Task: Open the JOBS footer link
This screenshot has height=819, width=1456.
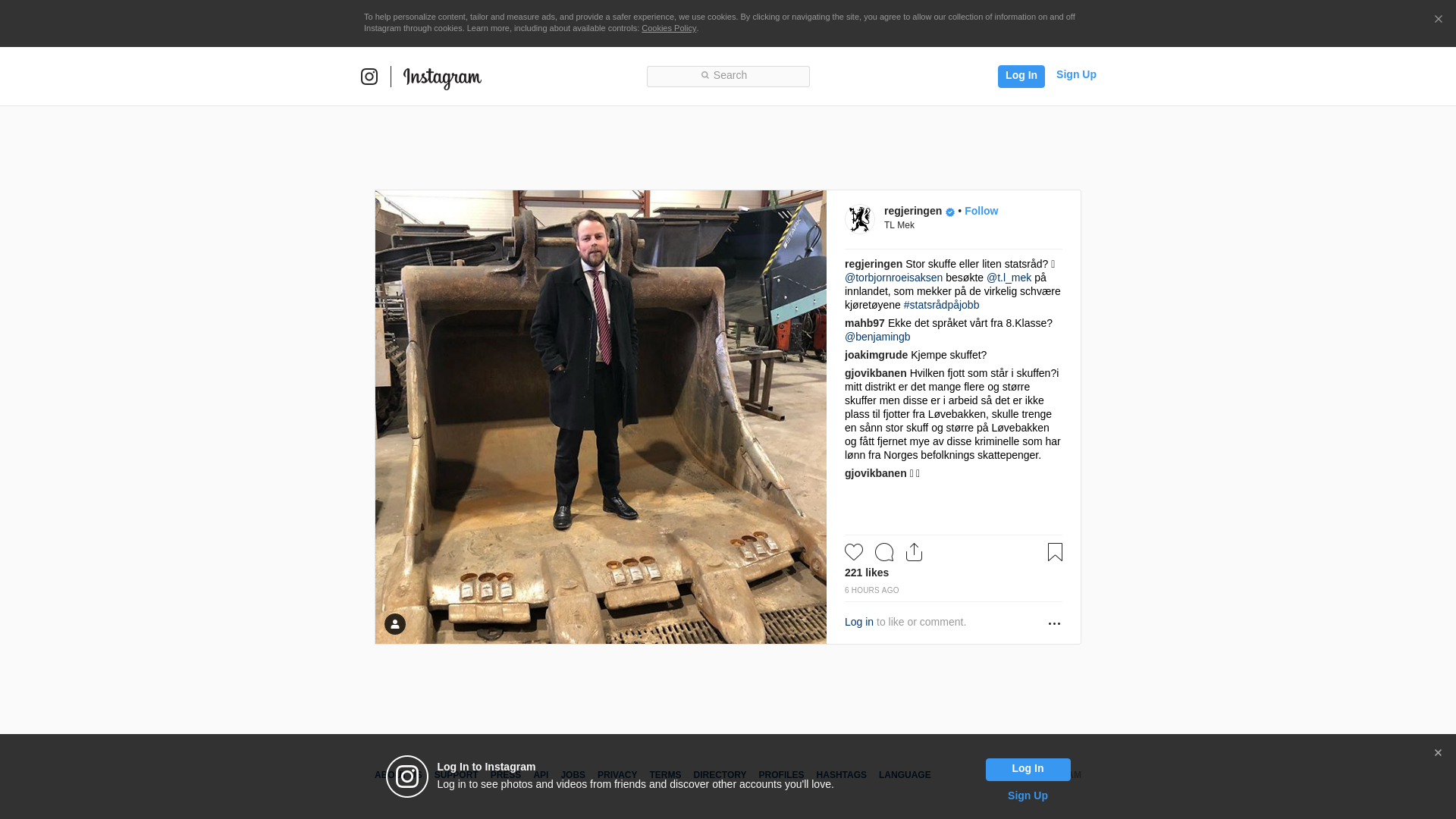Action: [573, 775]
